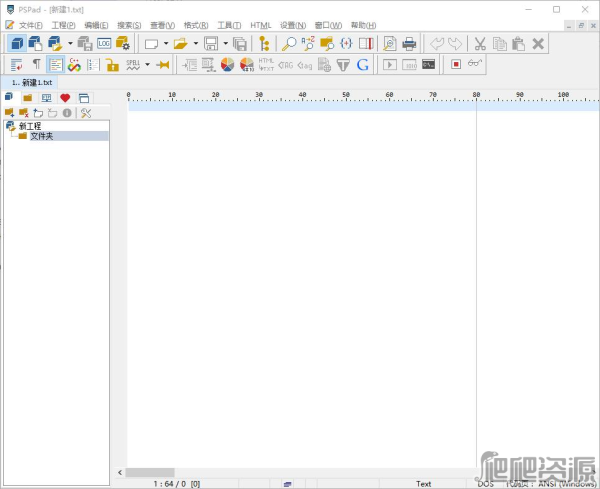Click the new project icon
This screenshot has height=489, width=600.
[35, 43]
